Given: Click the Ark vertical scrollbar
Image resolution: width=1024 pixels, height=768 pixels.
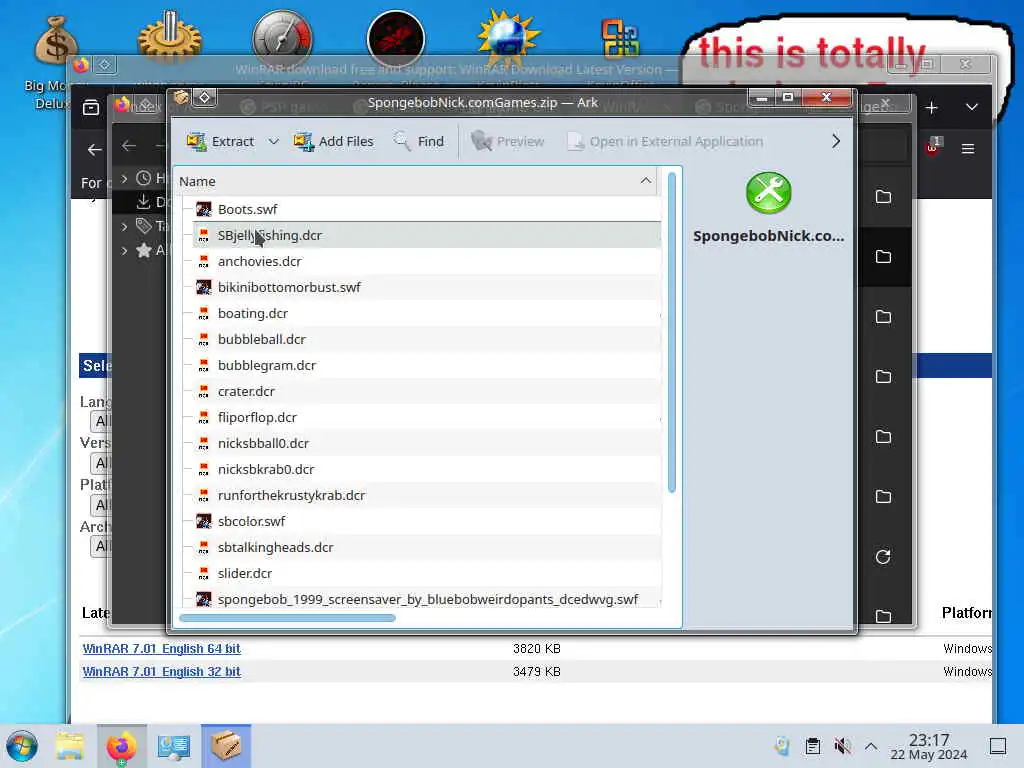Looking at the screenshot, I should click(671, 332).
